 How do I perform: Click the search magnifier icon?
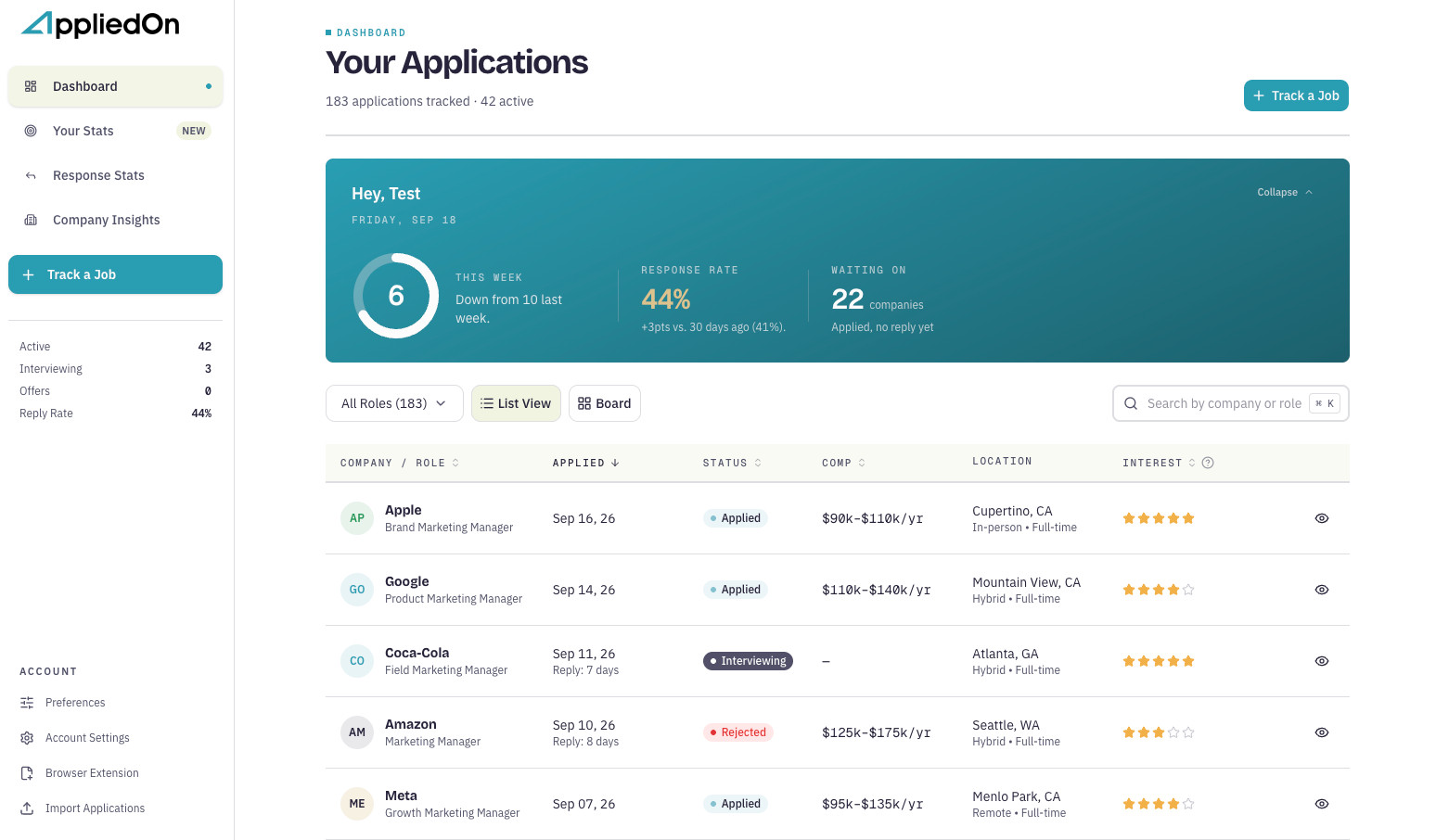(x=1131, y=403)
